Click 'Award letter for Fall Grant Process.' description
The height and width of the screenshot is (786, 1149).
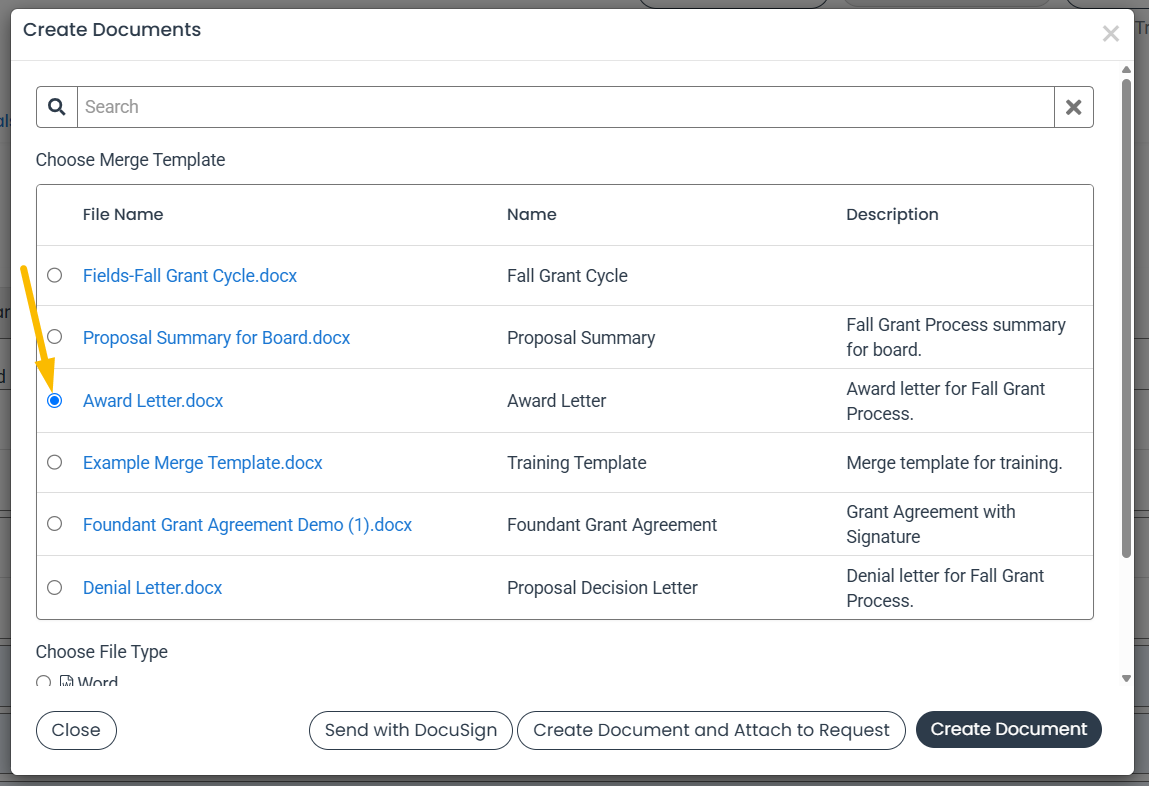[x=945, y=401]
